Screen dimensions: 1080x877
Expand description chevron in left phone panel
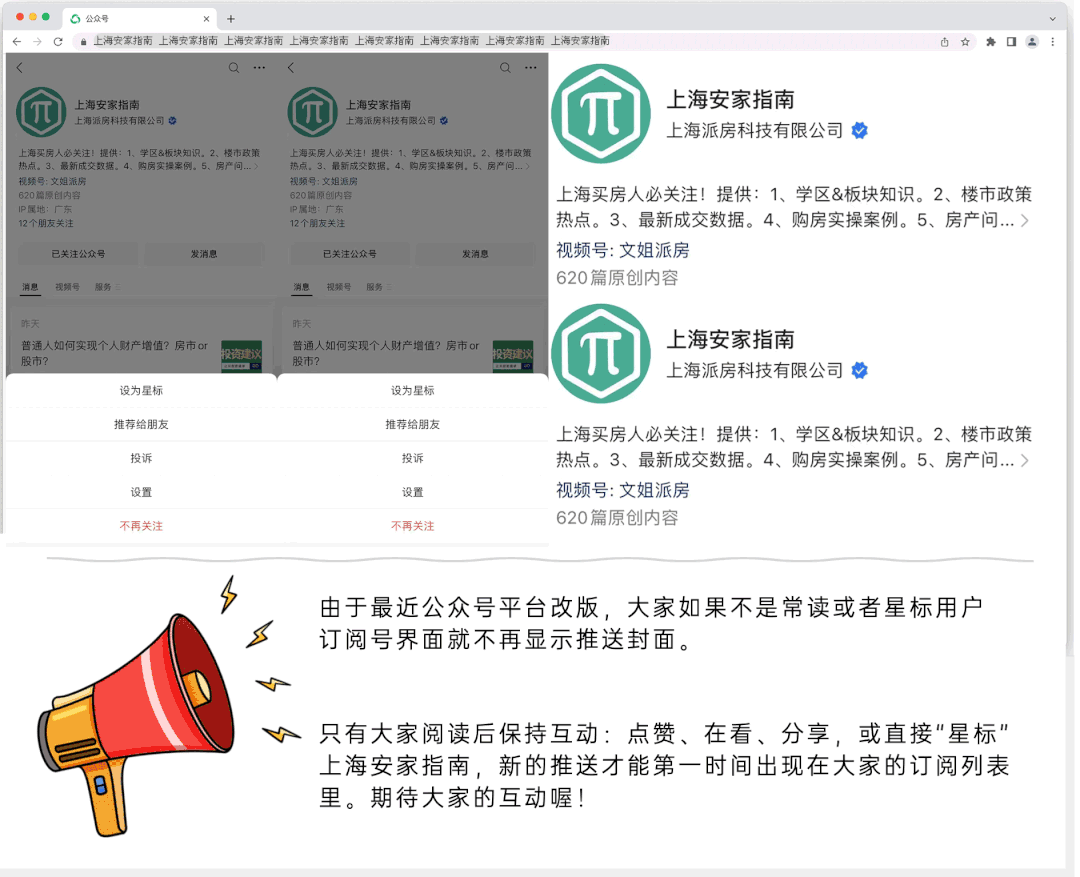[x=256, y=166]
